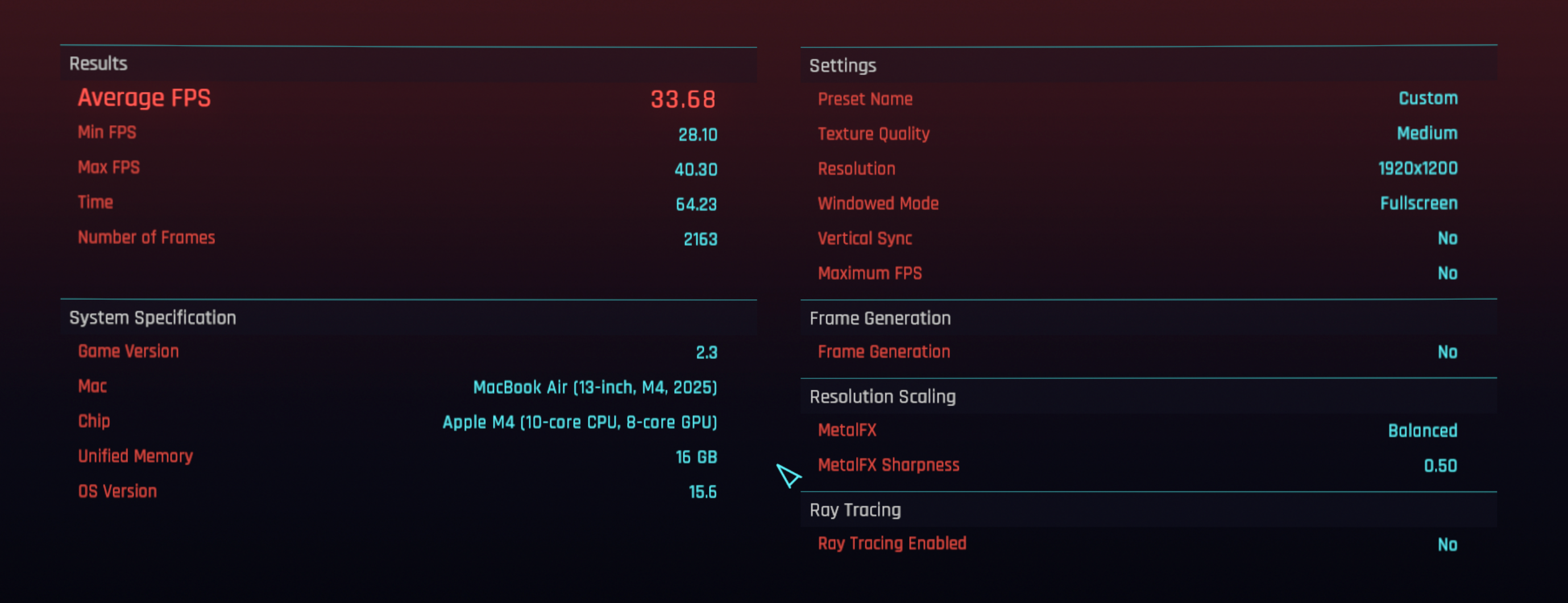The height and width of the screenshot is (603, 1568).
Task: Click the MetalFX Sharpness 0.50 value
Action: 1440,466
